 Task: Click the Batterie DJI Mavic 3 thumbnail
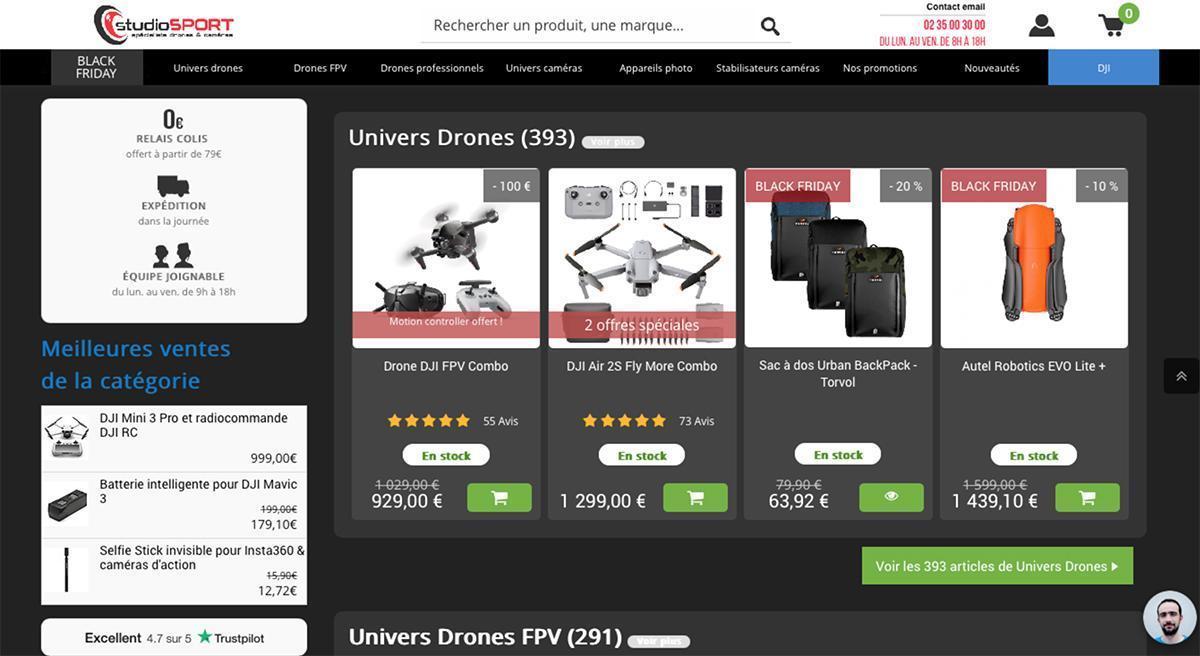click(67, 503)
